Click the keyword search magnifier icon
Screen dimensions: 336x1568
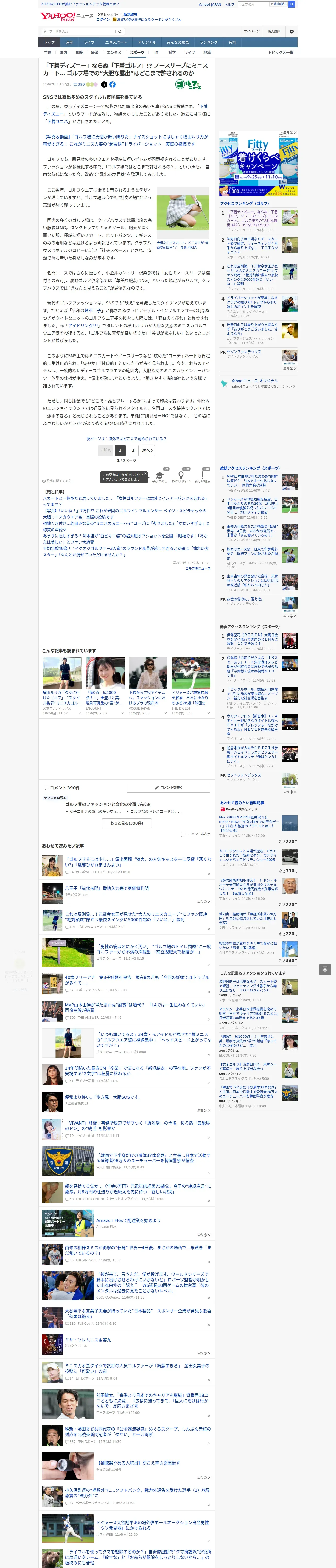(120, 32)
